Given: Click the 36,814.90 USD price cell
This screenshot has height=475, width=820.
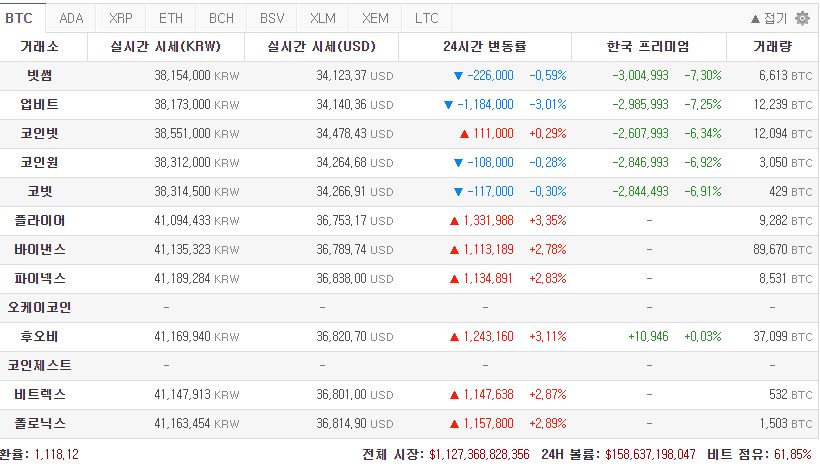Looking at the screenshot, I should (x=355, y=424).
